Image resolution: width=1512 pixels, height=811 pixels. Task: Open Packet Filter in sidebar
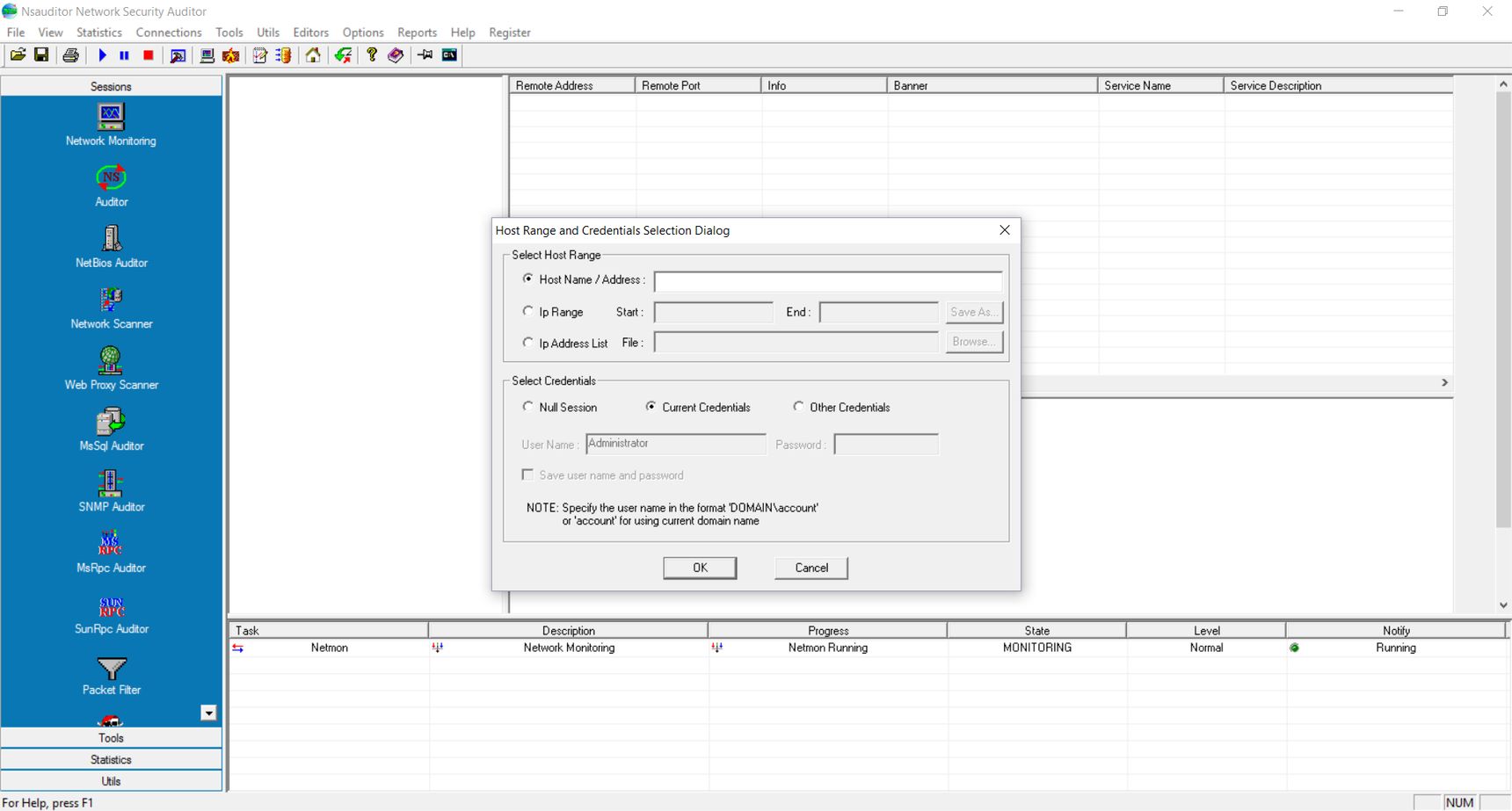111,676
